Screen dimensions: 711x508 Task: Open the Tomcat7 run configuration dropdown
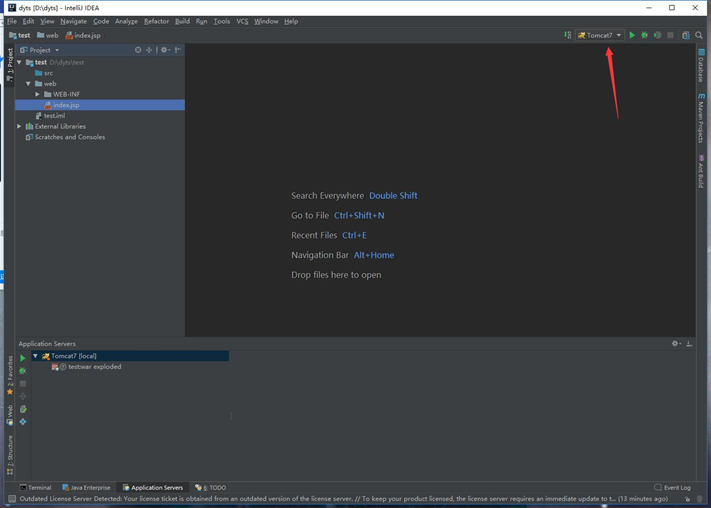click(600, 35)
